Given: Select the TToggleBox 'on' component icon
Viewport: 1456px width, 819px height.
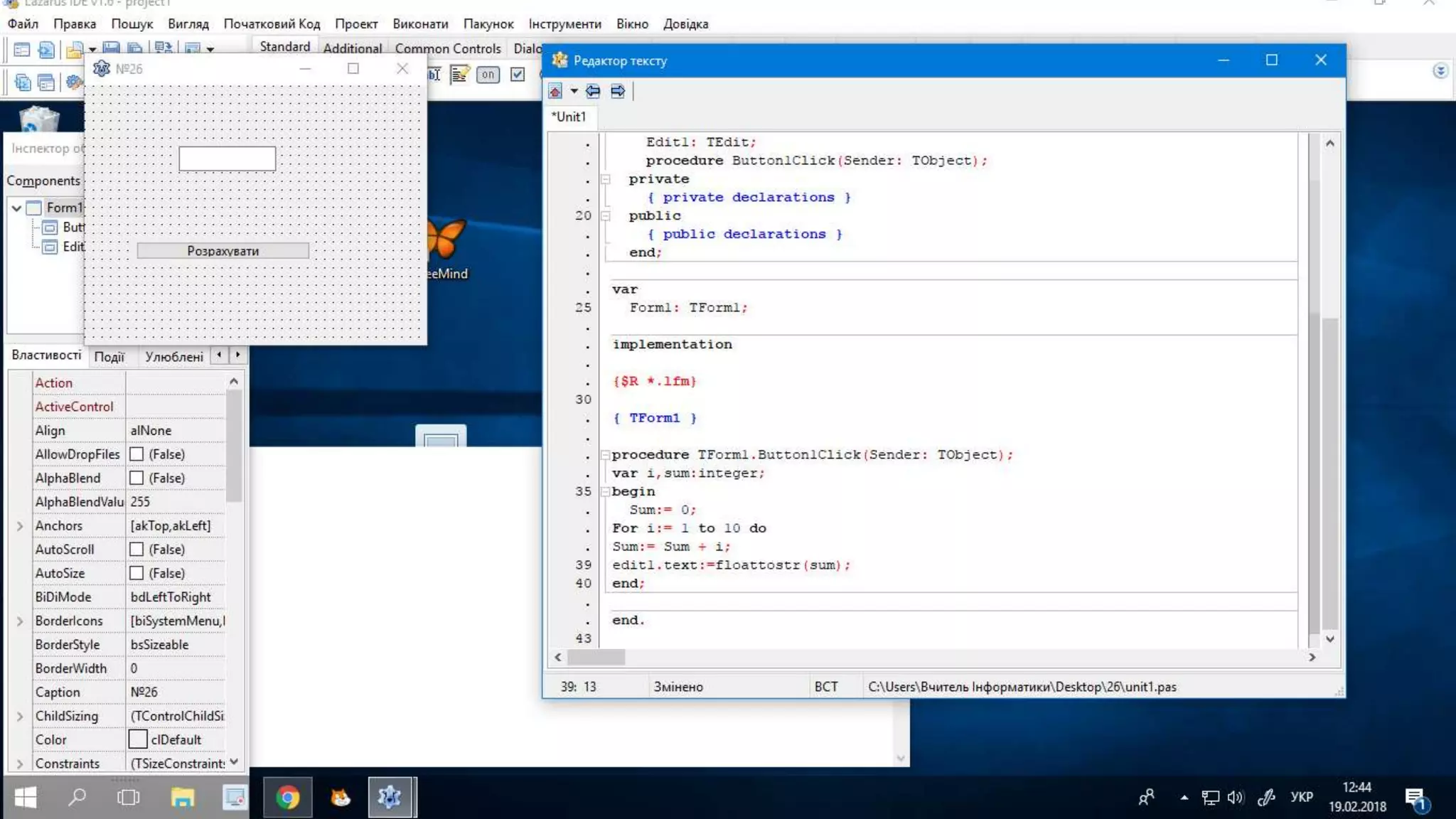Looking at the screenshot, I should pyautogui.click(x=488, y=74).
